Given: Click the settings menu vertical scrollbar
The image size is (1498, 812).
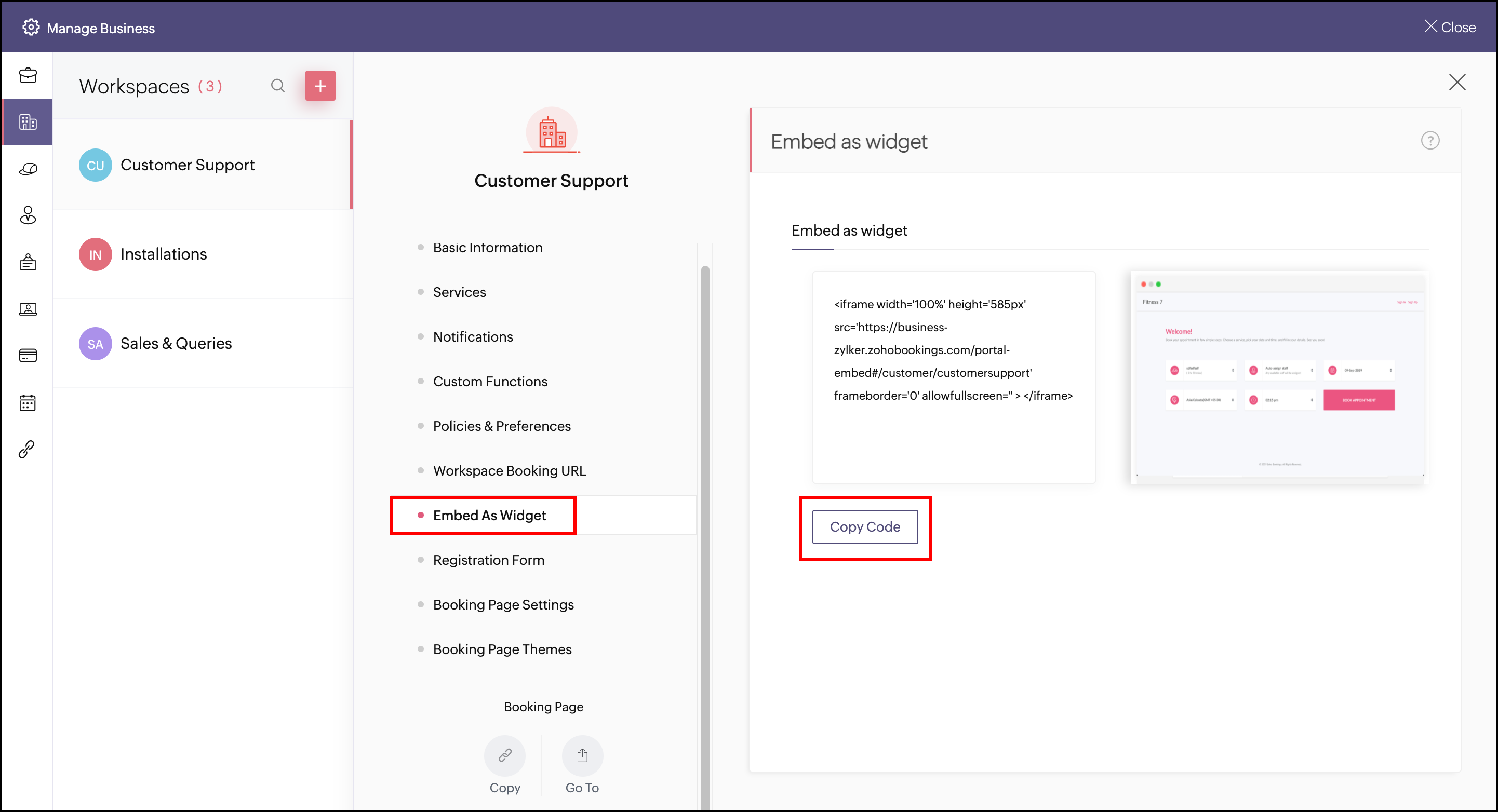Looking at the screenshot, I should coord(705,523).
